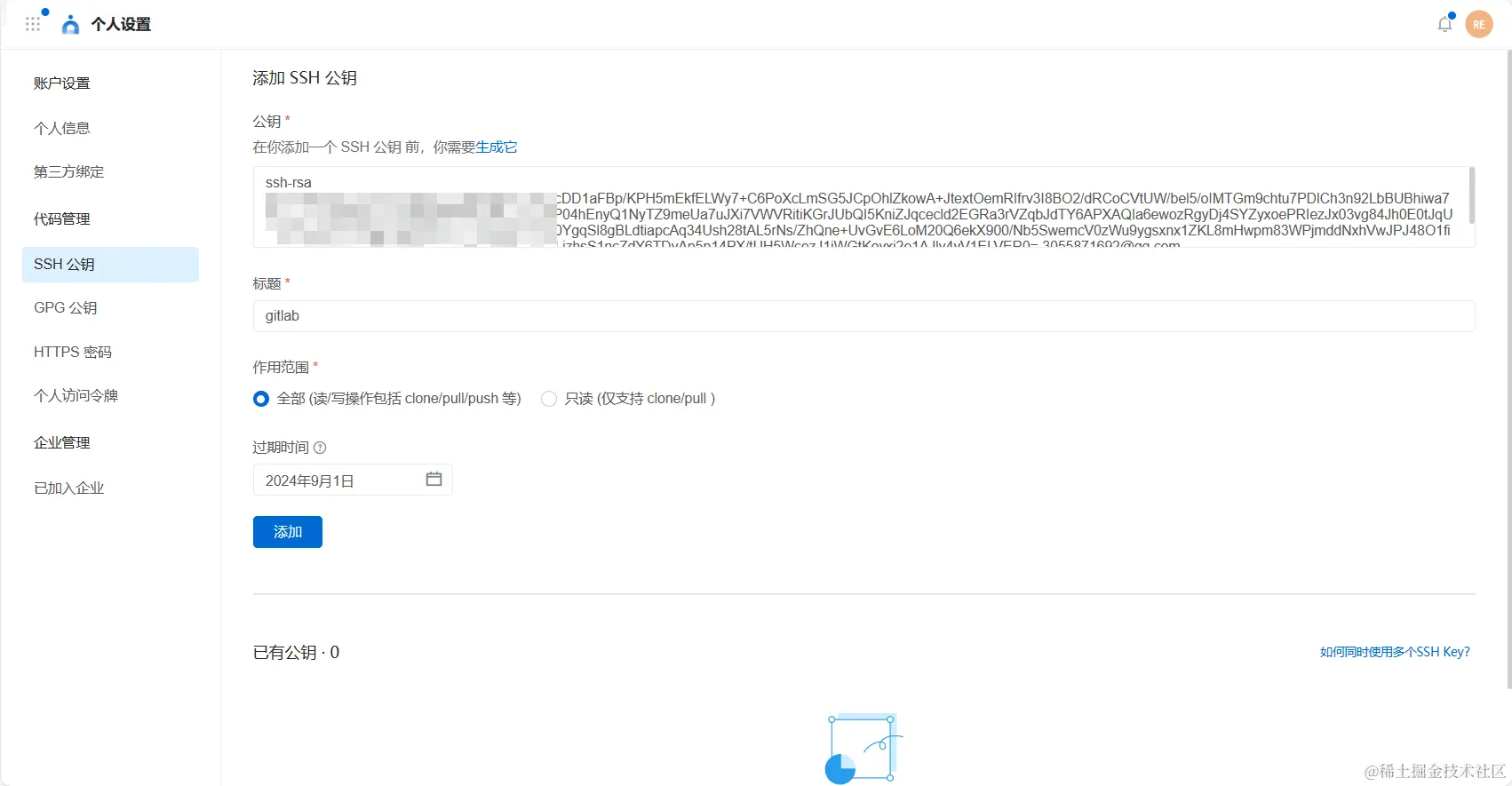This screenshot has height=786, width=1512.
Task: Click the 作用范围 label
Action: [x=281, y=367]
